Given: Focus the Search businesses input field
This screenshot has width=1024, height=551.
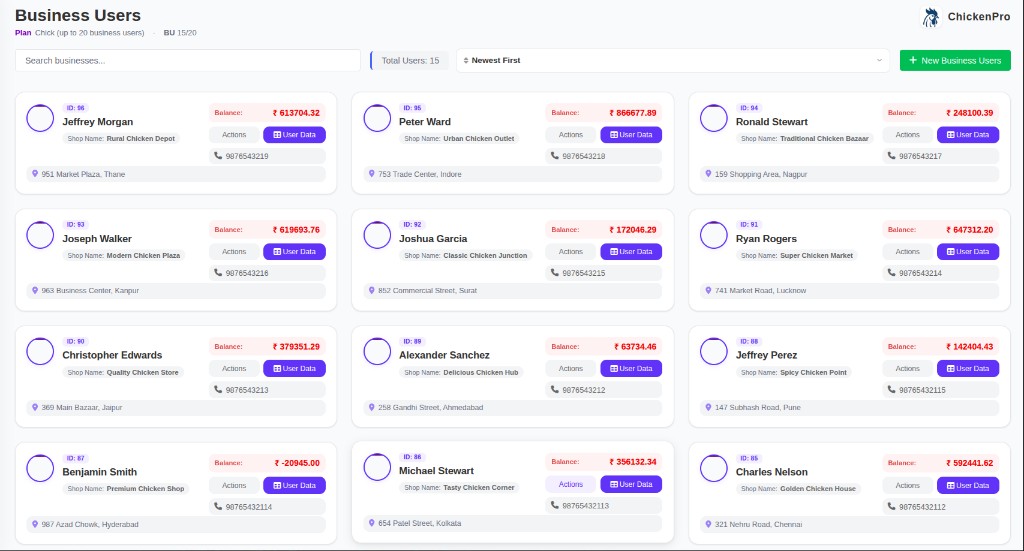Looking at the screenshot, I should (187, 60).
